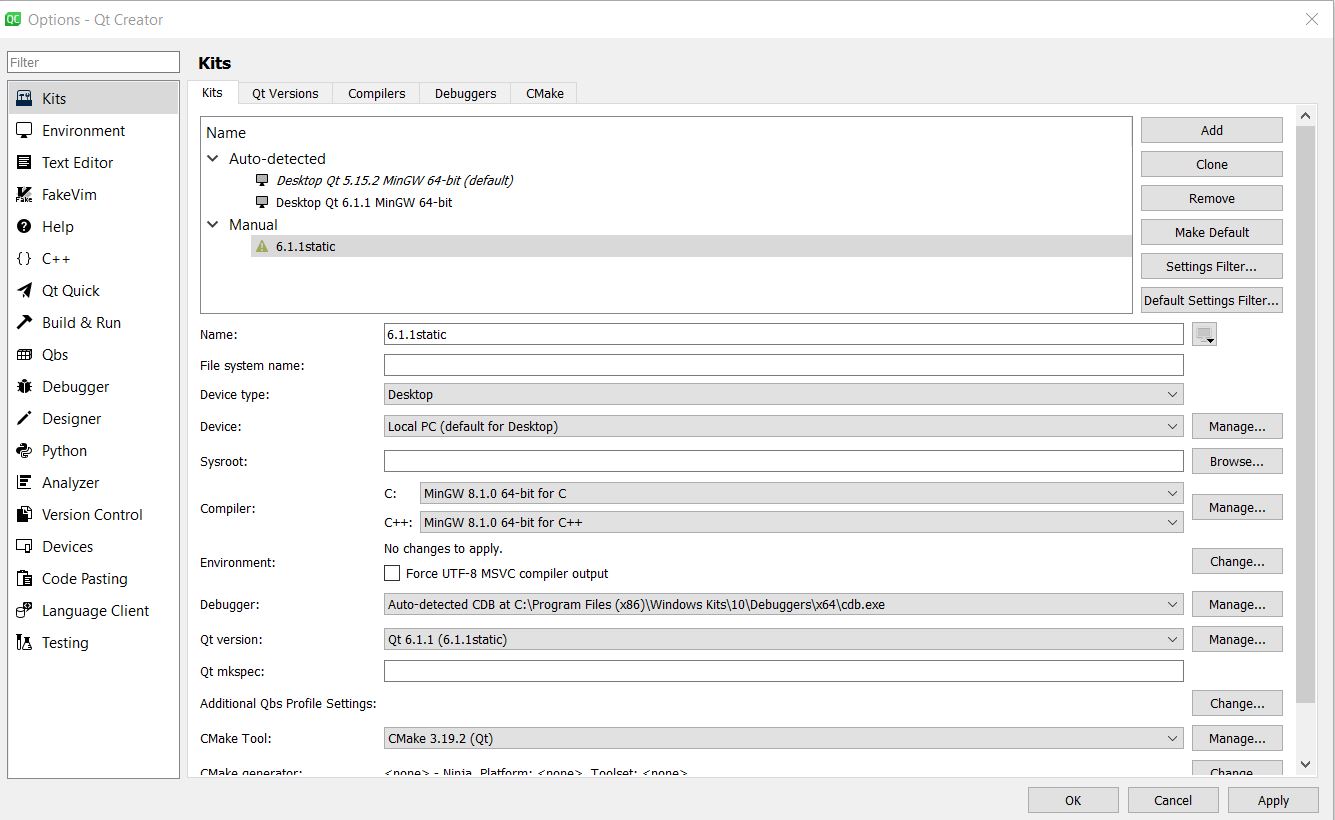The height and width of the screenshot is (820, 1335).
Task: Open the Debugger dropdown with Auto-detected CDB
Action: (x=784, y=604)
